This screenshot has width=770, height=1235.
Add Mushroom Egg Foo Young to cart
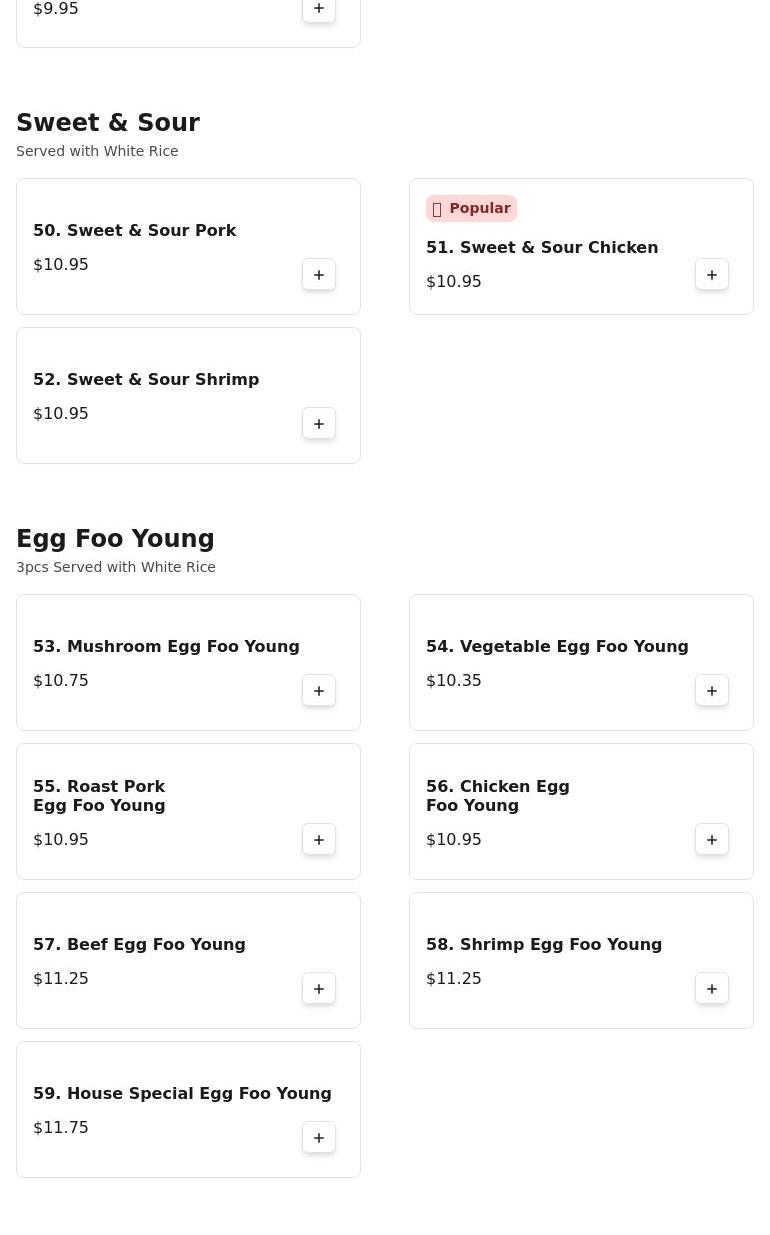coord(319,691)
